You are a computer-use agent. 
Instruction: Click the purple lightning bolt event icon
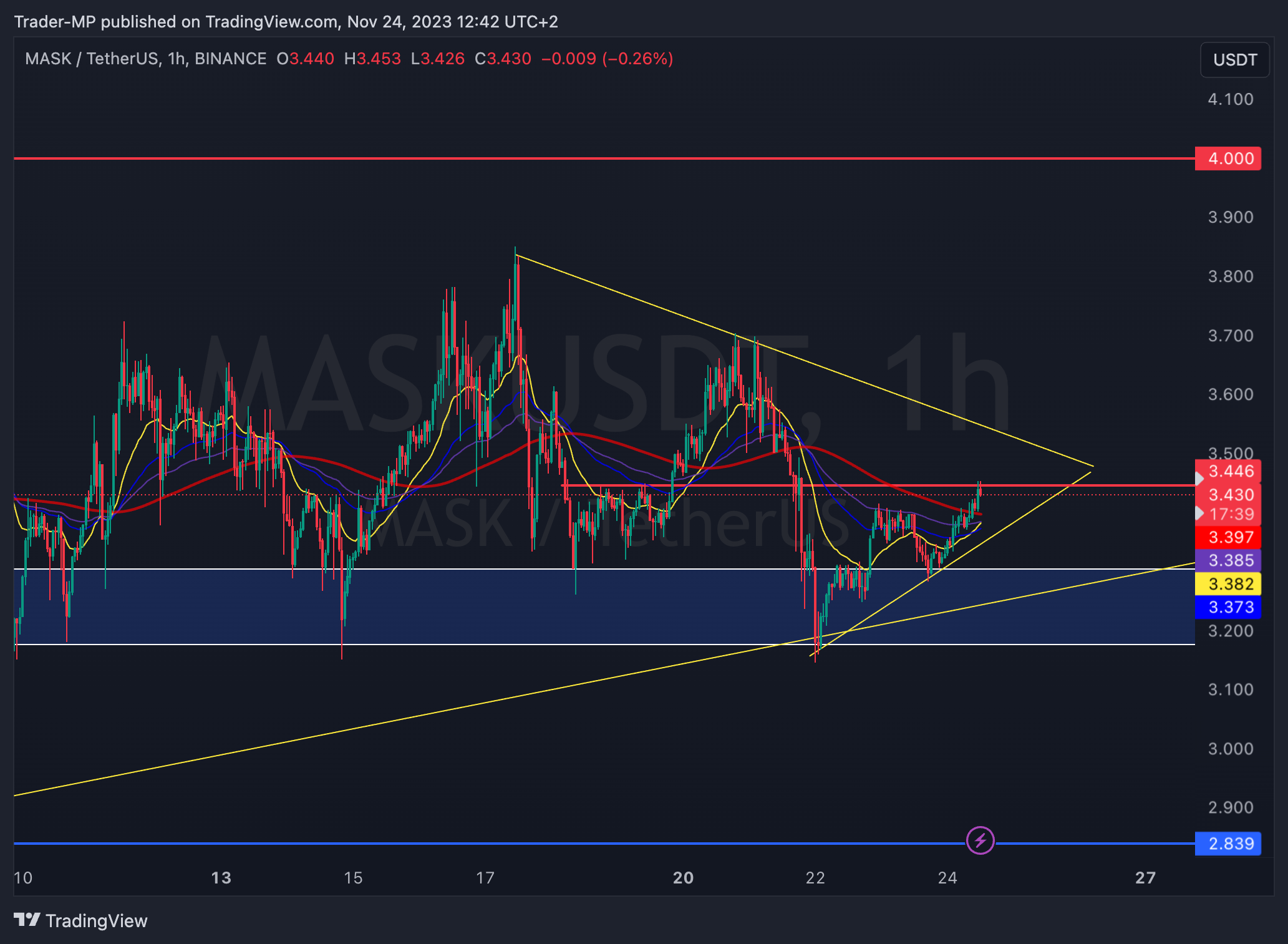(x=980, y=841)
